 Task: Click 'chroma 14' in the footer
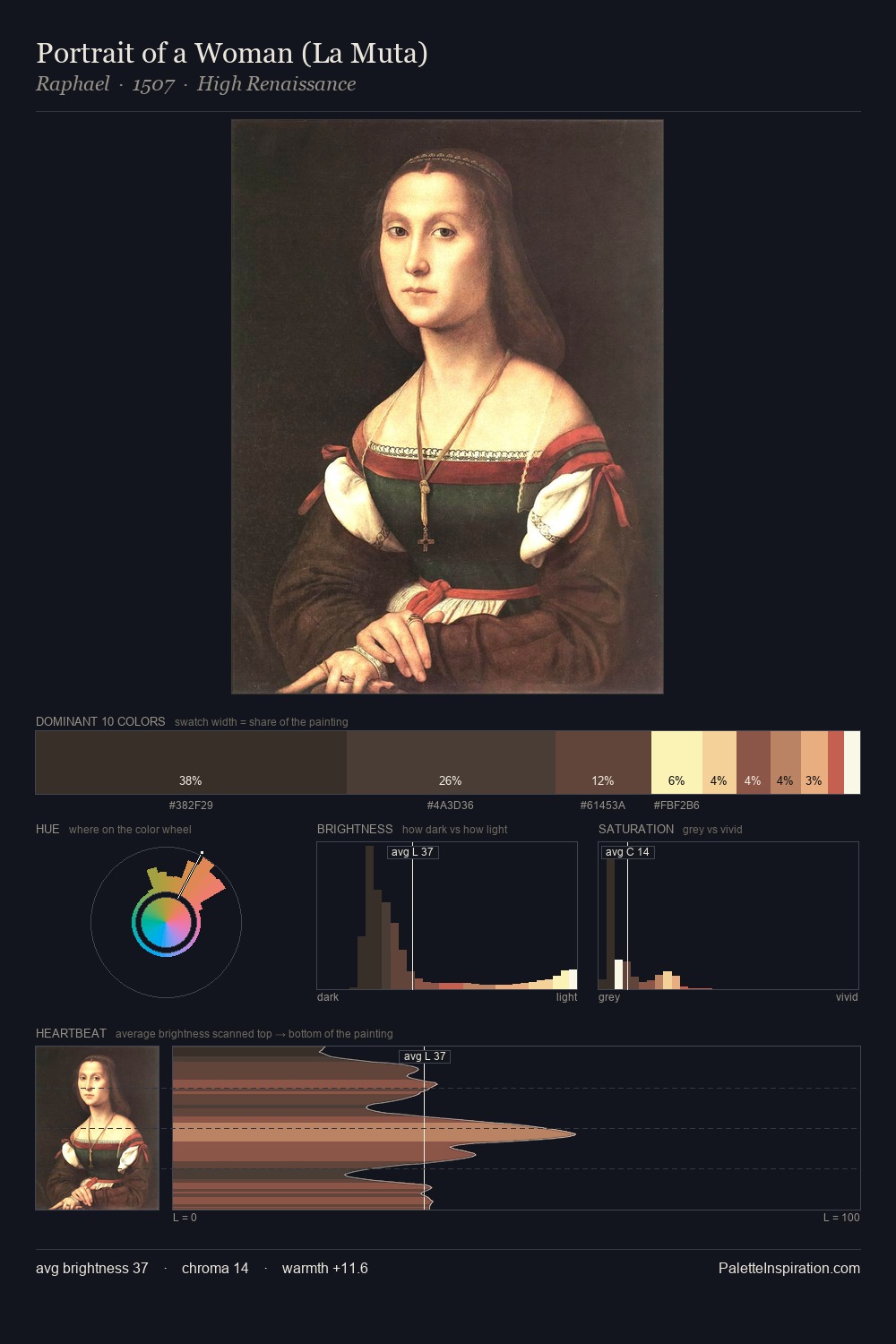(215, 1269)
